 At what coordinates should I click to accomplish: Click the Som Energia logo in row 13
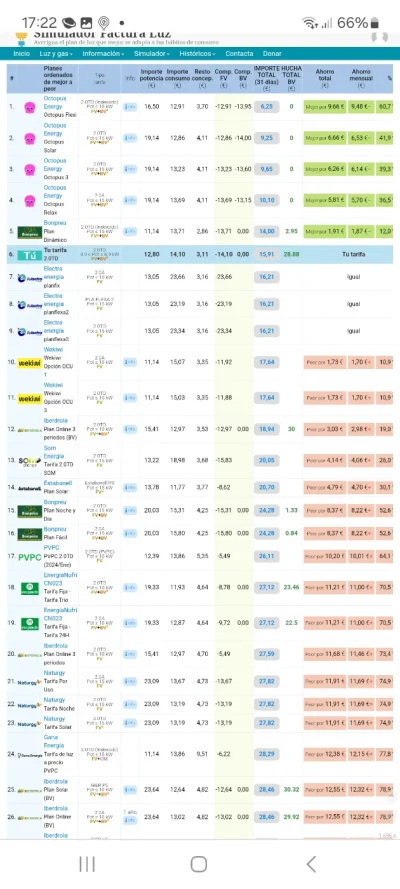click(29, 461)
